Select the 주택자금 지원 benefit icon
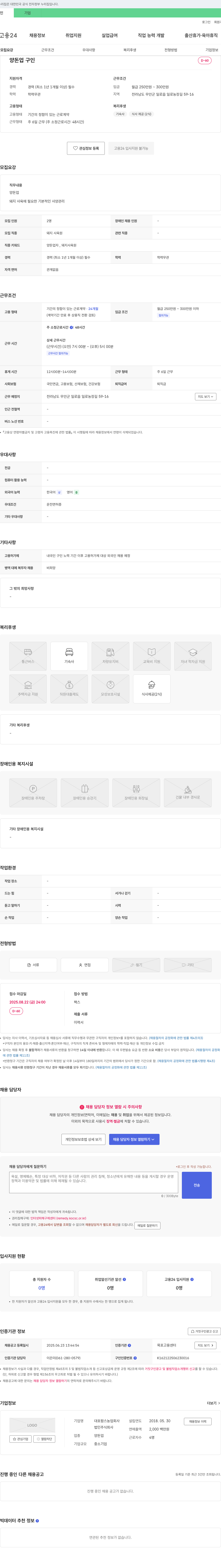 click(x=28, y=689)
